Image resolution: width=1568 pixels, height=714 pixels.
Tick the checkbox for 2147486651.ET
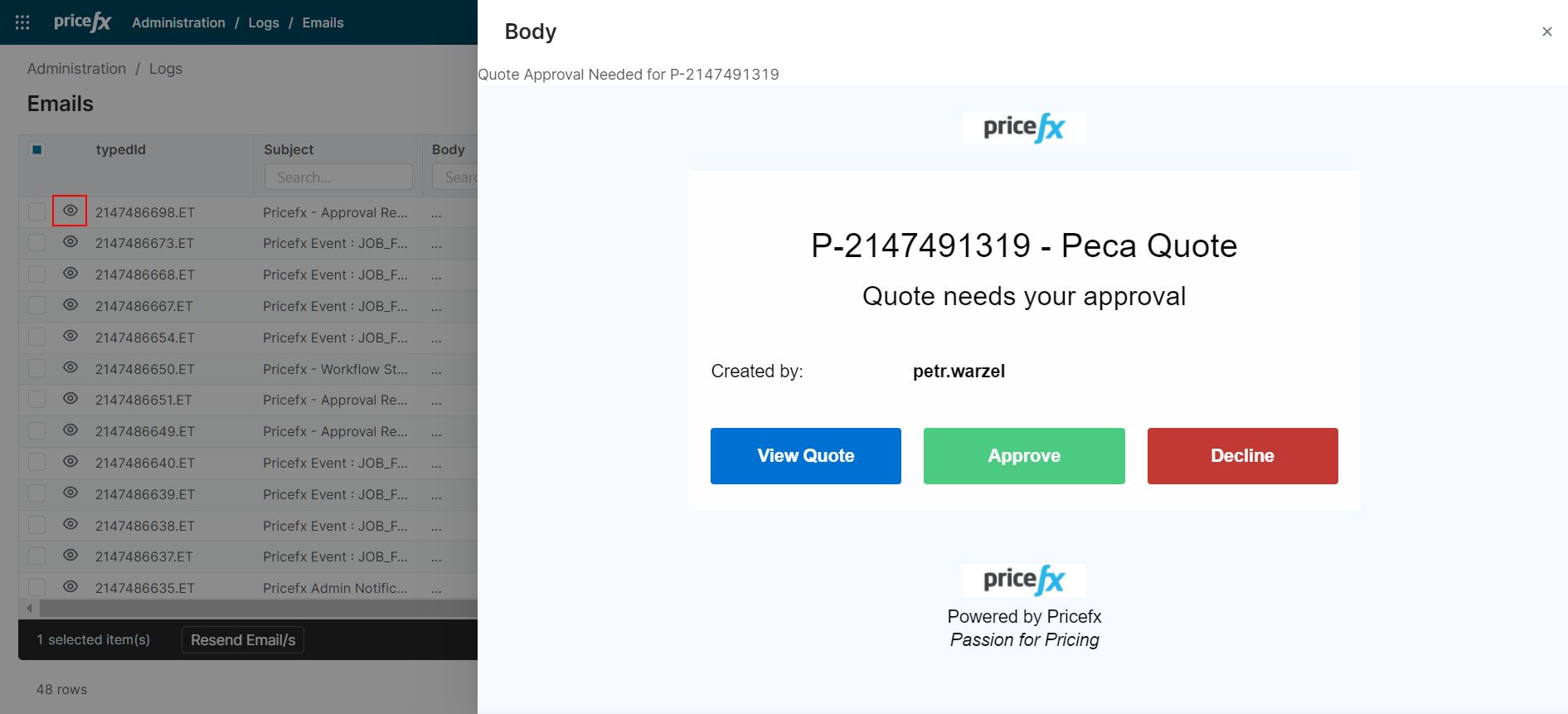(37, 399)
